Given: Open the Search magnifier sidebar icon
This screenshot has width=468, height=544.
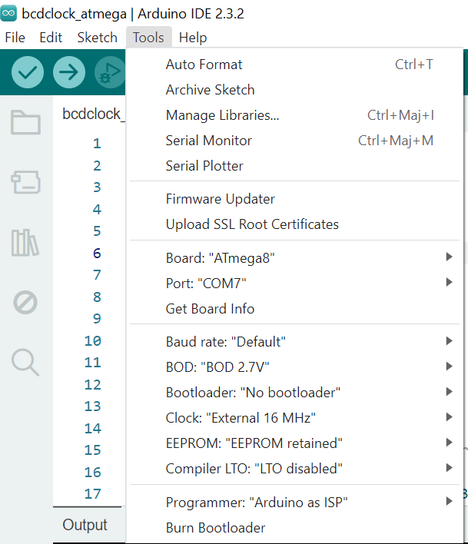Looking at the screenshot, I should tap(25, 362).
